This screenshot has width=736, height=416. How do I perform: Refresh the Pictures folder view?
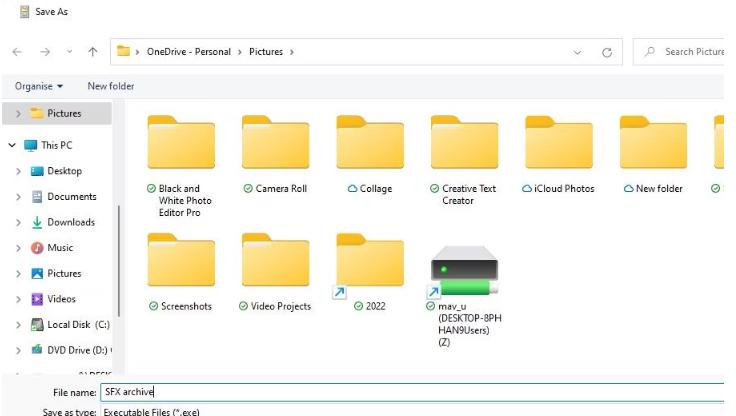pos(607,52)
